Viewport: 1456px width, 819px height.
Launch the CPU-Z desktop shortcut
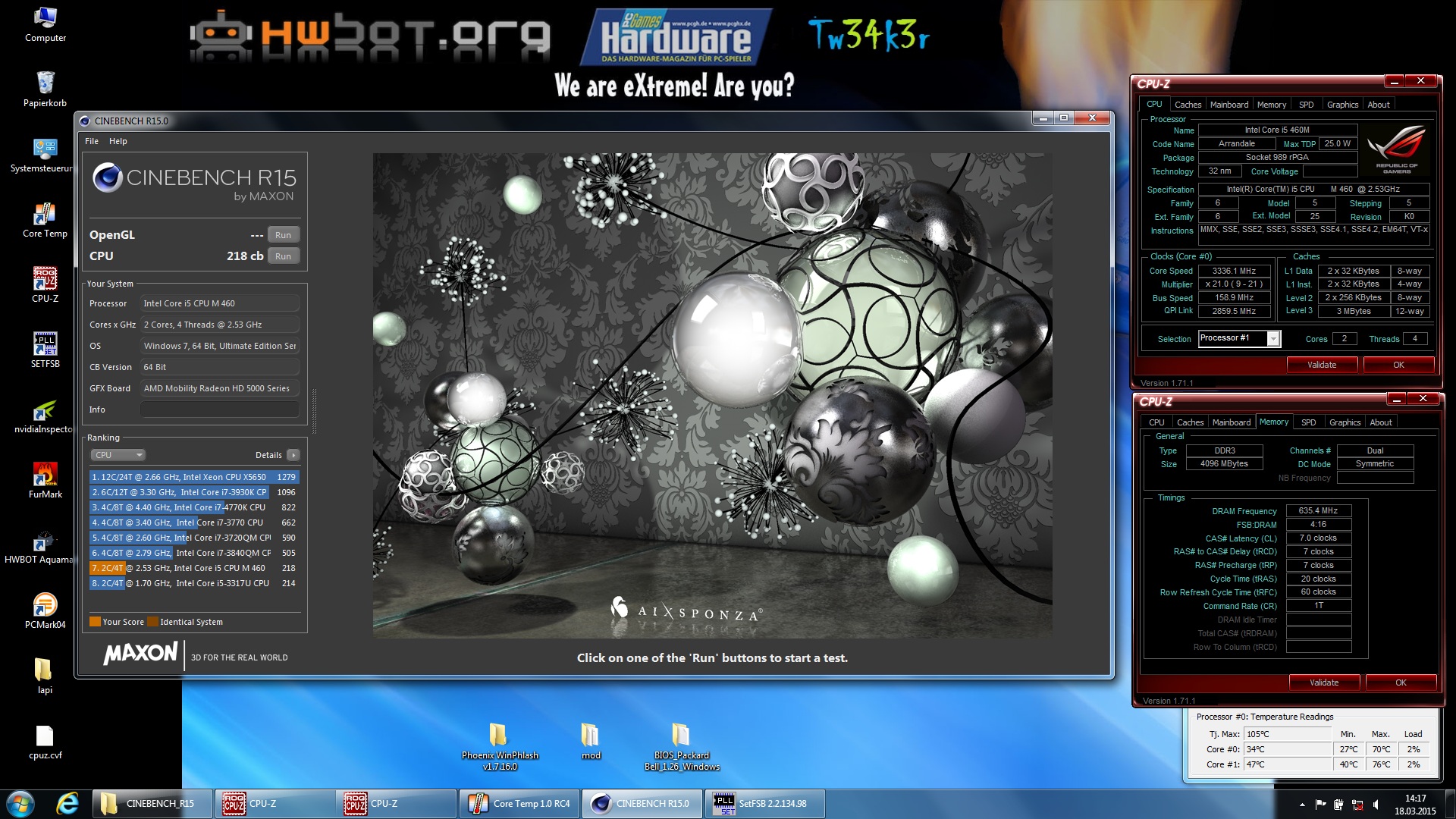point(45,285)
